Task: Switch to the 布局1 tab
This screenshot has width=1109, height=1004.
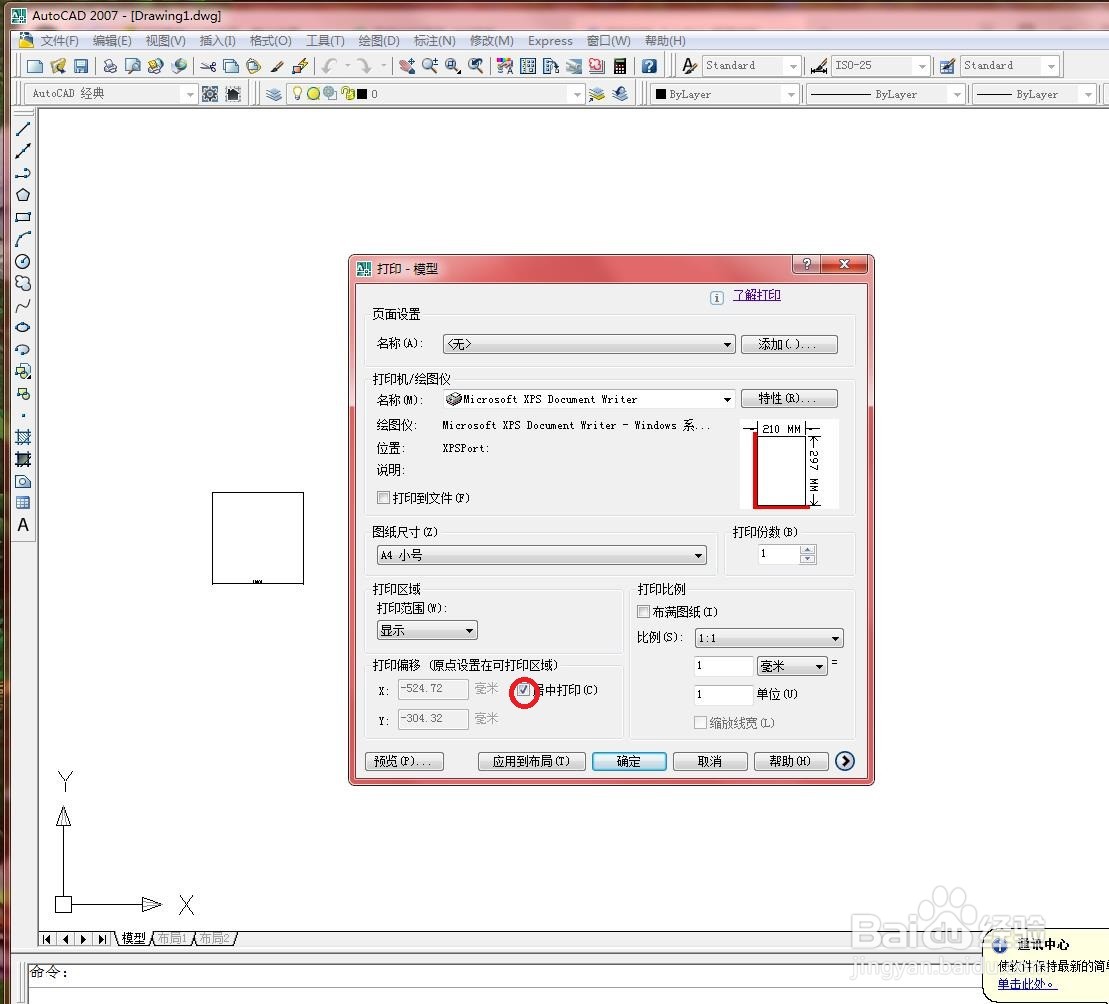Action: click(172, 938)
